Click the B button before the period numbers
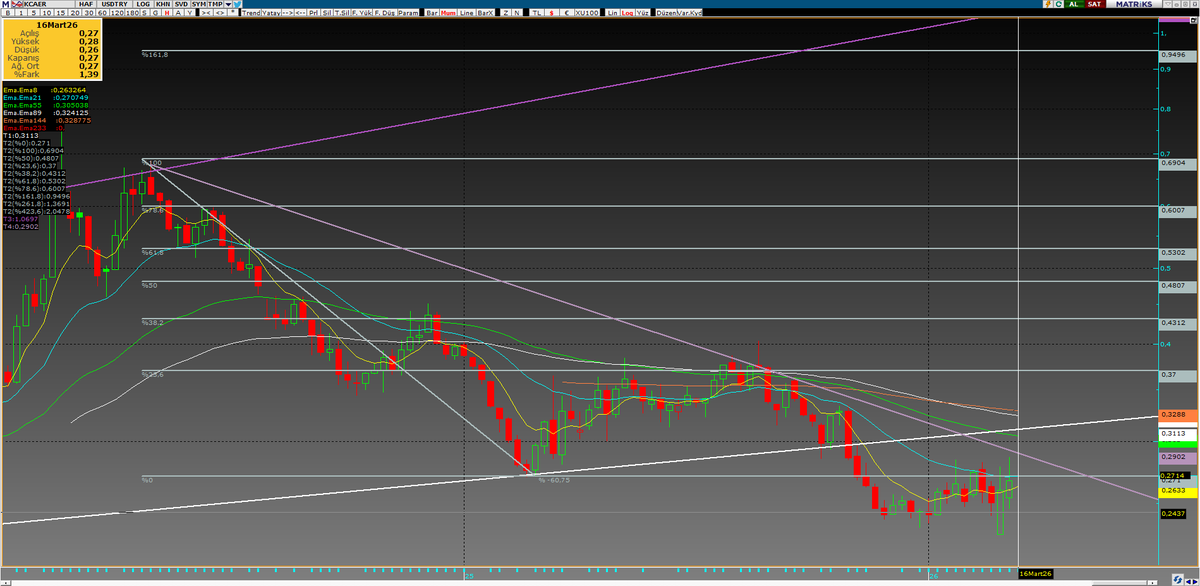 8,13
